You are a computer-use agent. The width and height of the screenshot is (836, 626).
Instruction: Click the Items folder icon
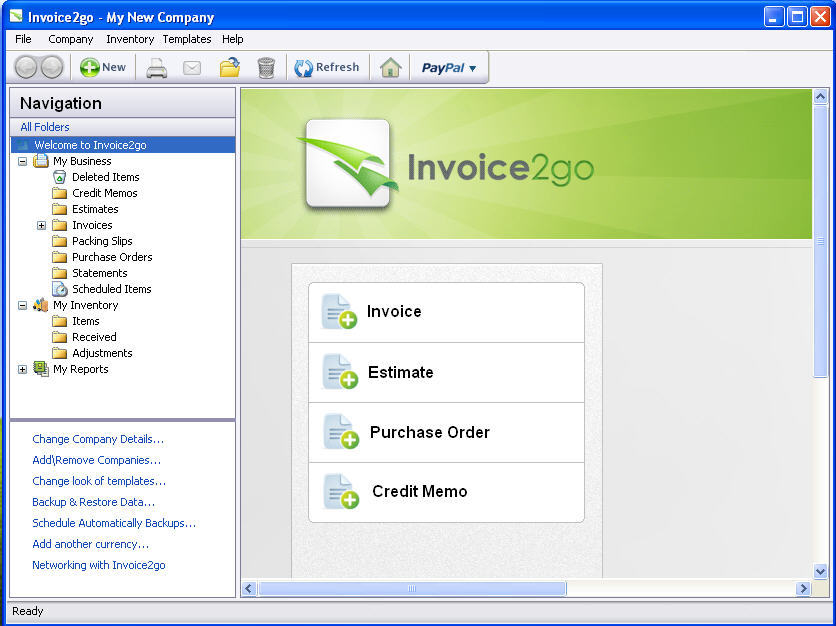60,321
